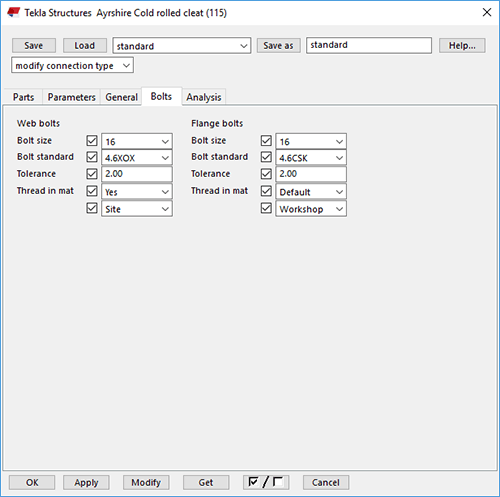Open the standard settings file dropdown
The image size is (500, 497).
click(x=182, y=46)
